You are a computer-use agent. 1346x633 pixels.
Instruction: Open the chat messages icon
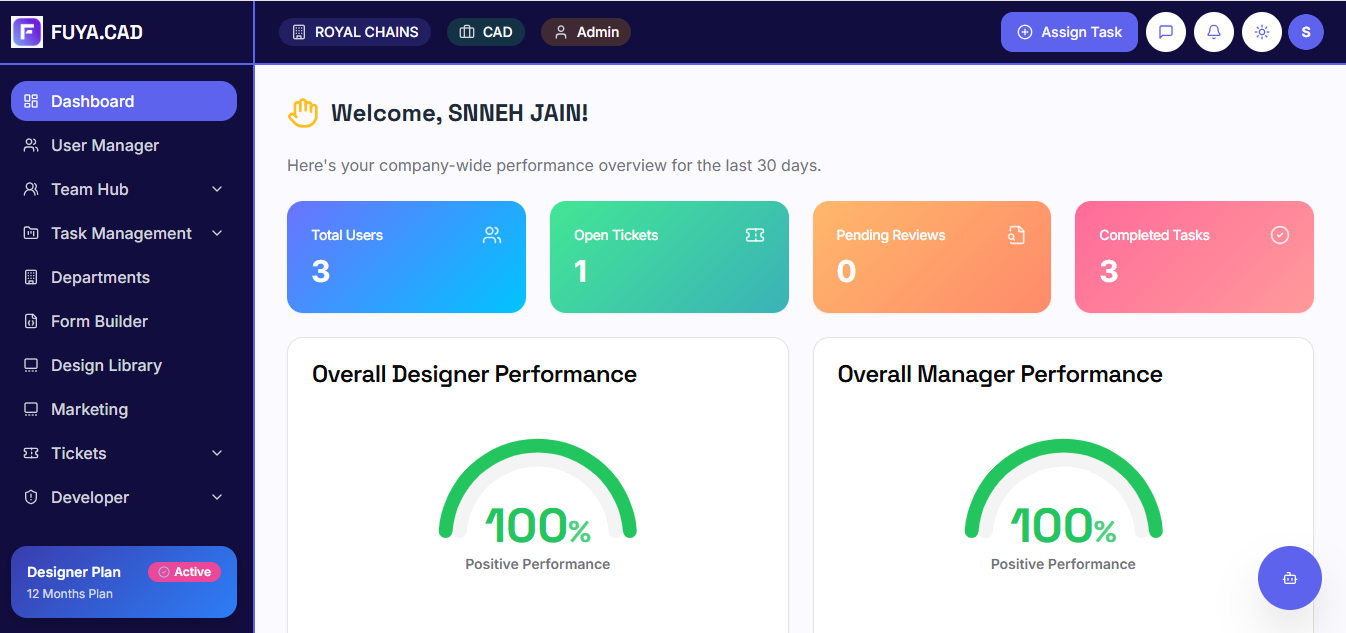[1165, 32]
